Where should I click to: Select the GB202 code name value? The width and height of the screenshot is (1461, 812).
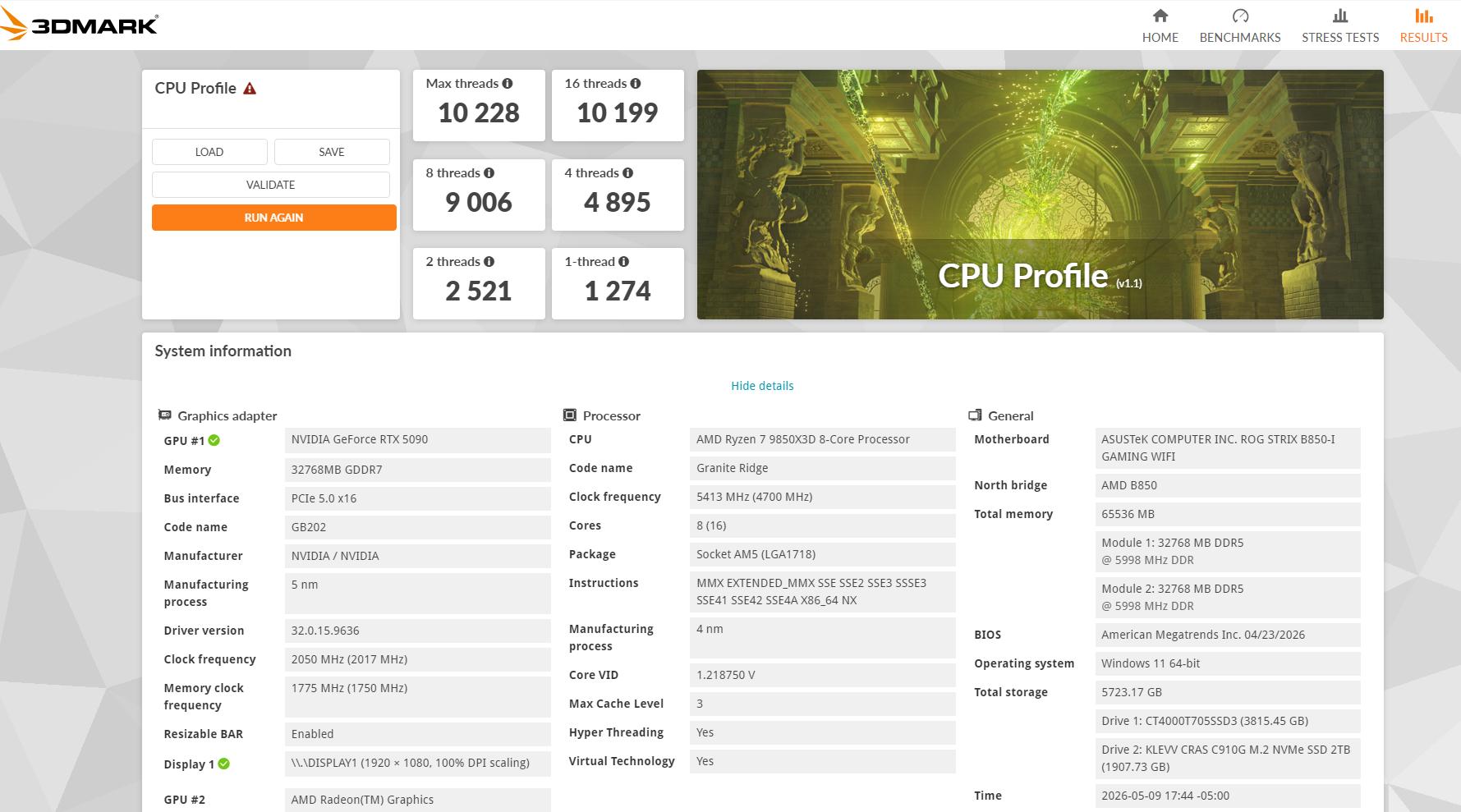tap(418, 527)
